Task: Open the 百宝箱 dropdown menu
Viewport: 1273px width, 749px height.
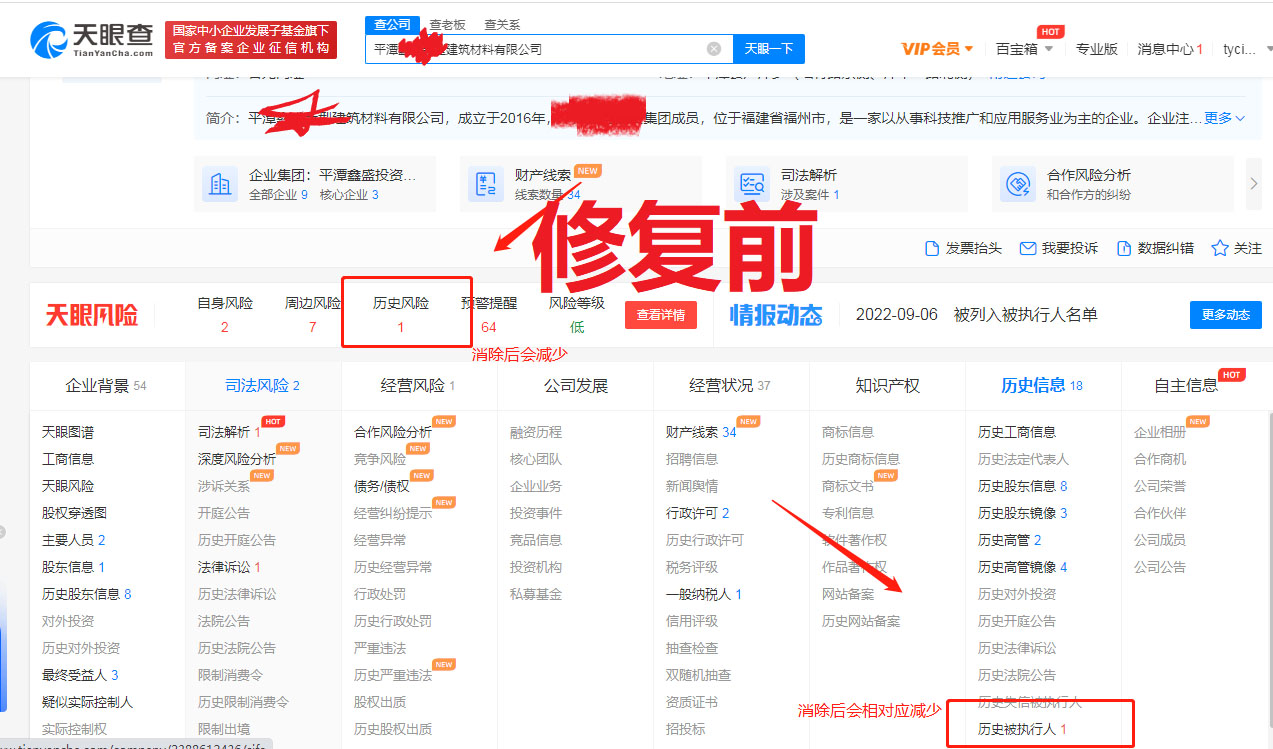Action: pyautogui.click(x=1024, y=49)
